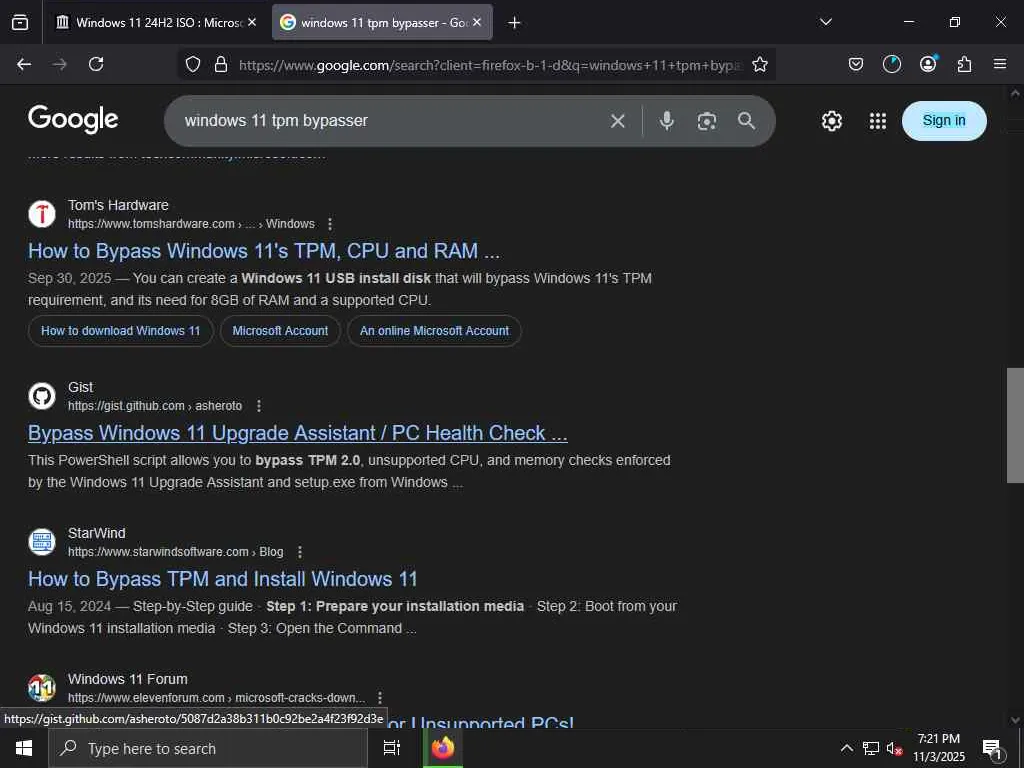Open How to Bypass Windows 11's TPM, CPU link
Viewport: 1024px width, 768px height.
pyautogui.click(x=264, y=251)
